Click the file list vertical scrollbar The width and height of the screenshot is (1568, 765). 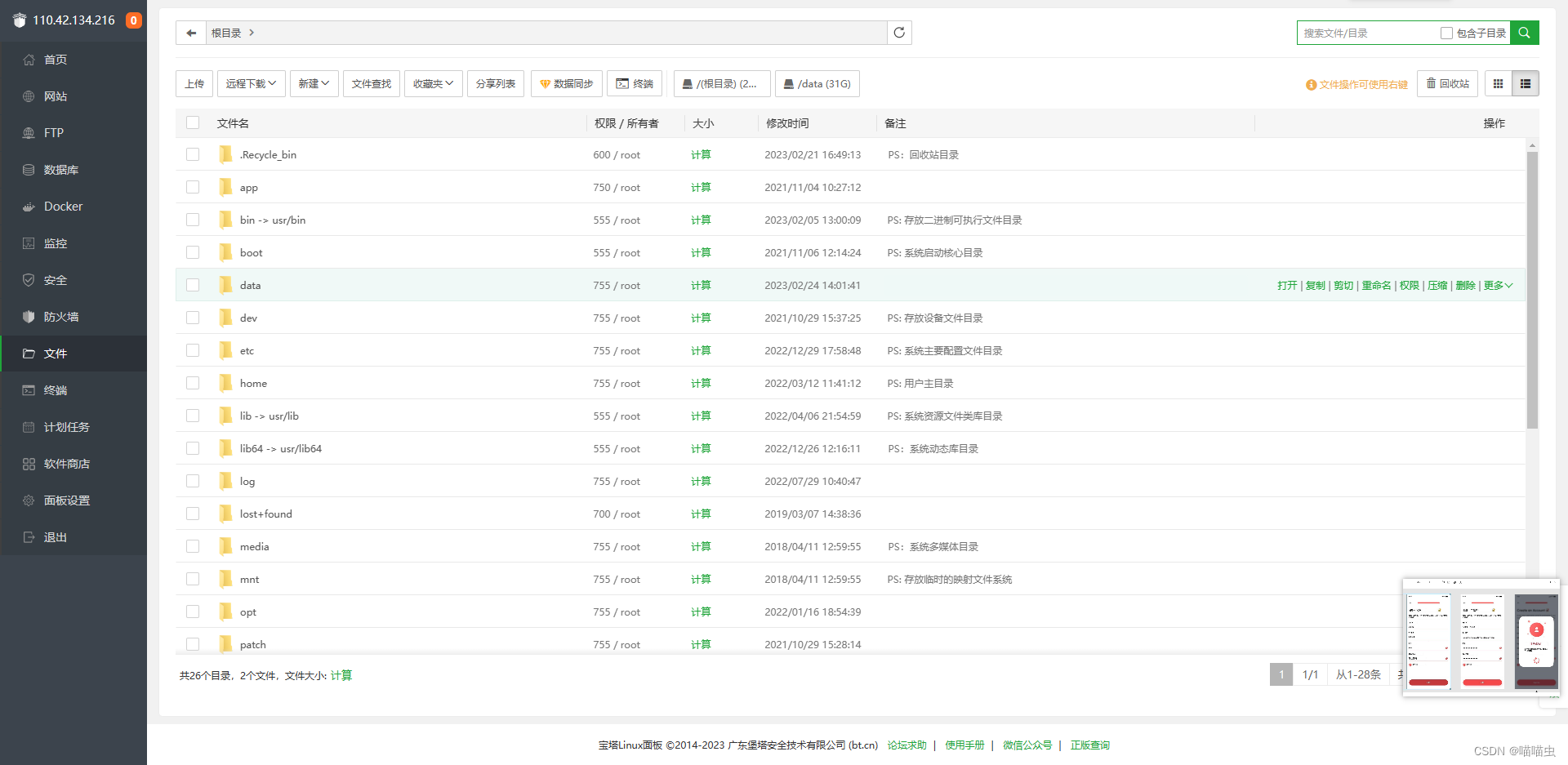[x=1532, y=290]
